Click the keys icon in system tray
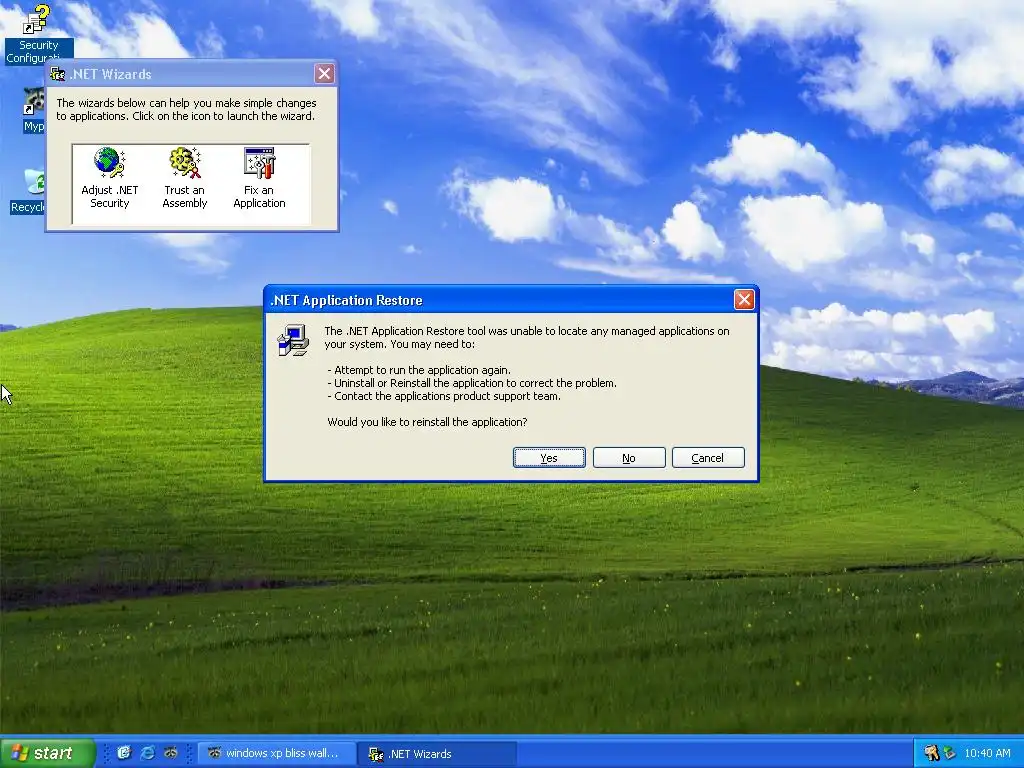1024x768 pixels. pyautogui.click(x=931, y=754)
